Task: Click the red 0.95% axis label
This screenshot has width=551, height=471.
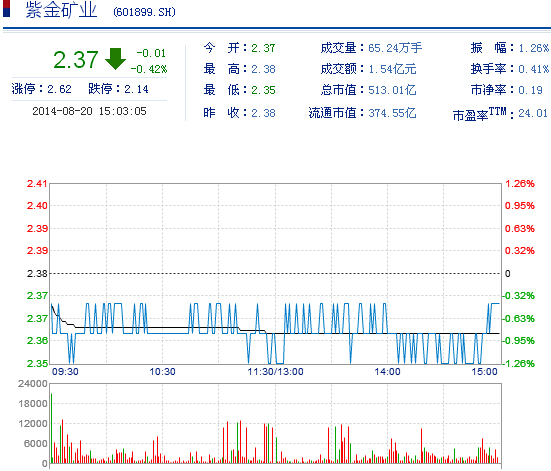Action: [x=520, y=205]
